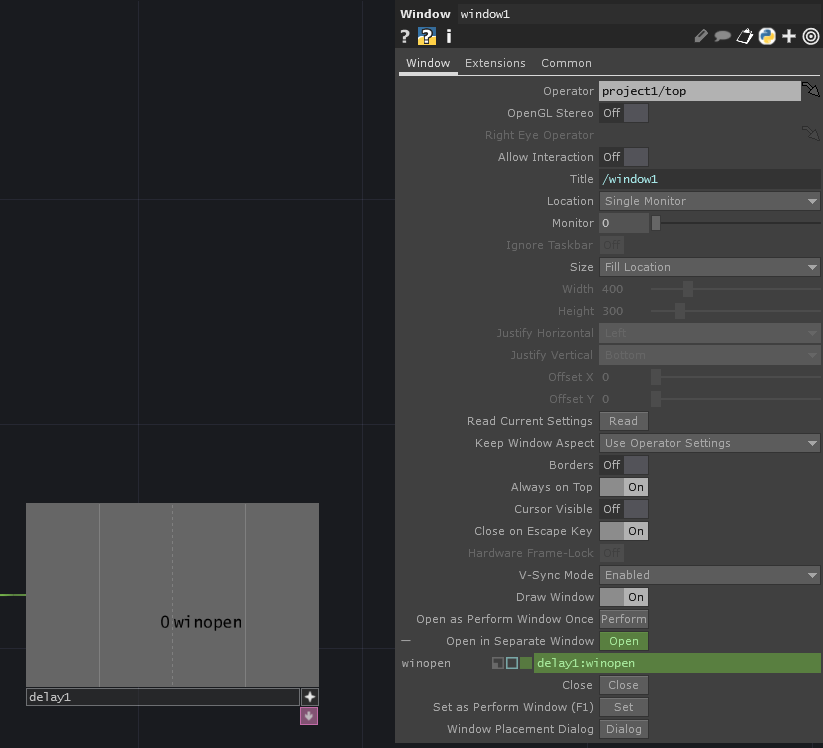Image resolution: width=823 pixels, height=748 pixels.
Task: Open the V-Sync Mode dropdown
Action: [x=709, y=575]
